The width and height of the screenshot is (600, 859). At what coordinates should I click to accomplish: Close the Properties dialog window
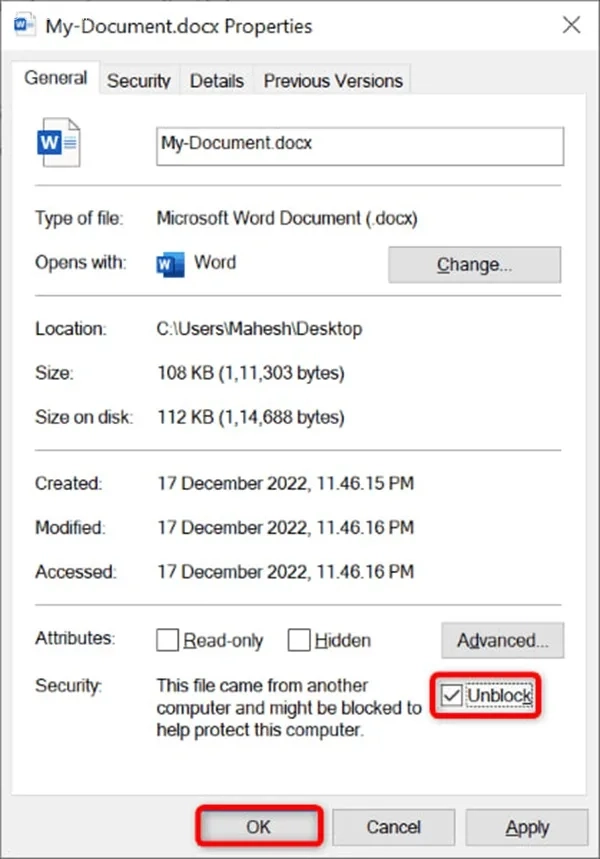pyautogui.click(x=571, y=25)
